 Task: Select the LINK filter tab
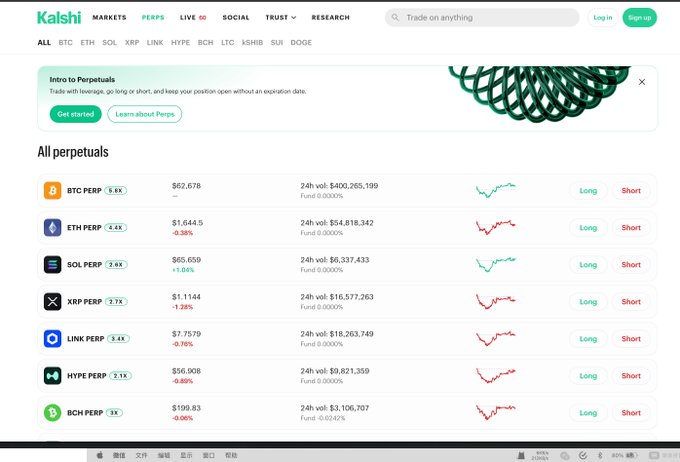pos(155,43)
